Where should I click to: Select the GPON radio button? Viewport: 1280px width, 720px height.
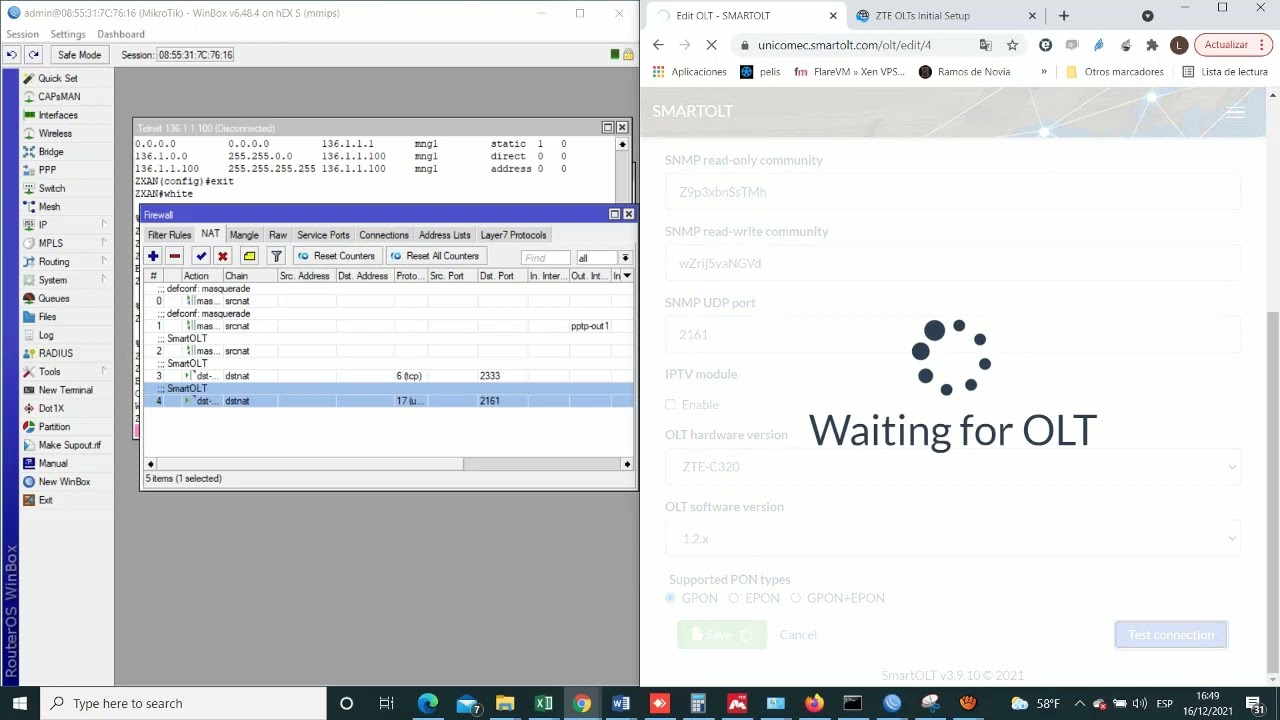[670, 598]
